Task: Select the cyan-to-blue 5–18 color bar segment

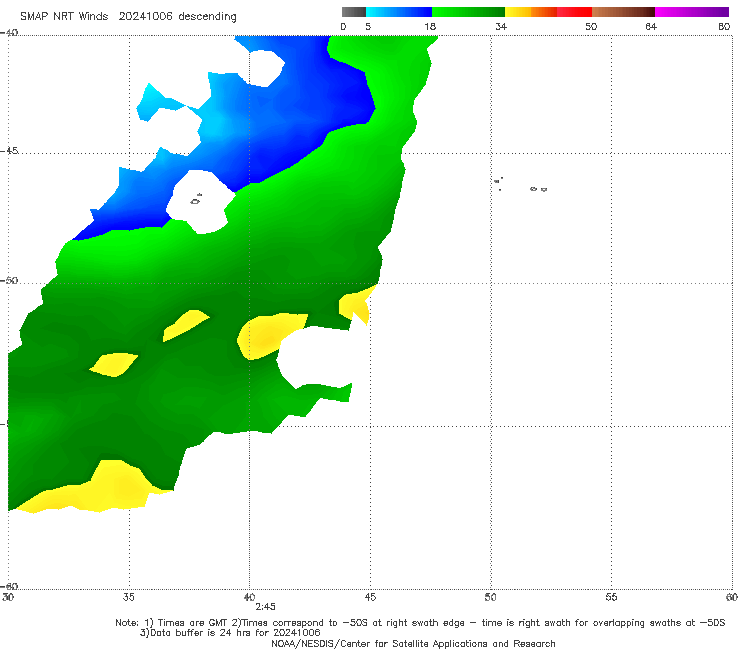Action: point(399,12)
